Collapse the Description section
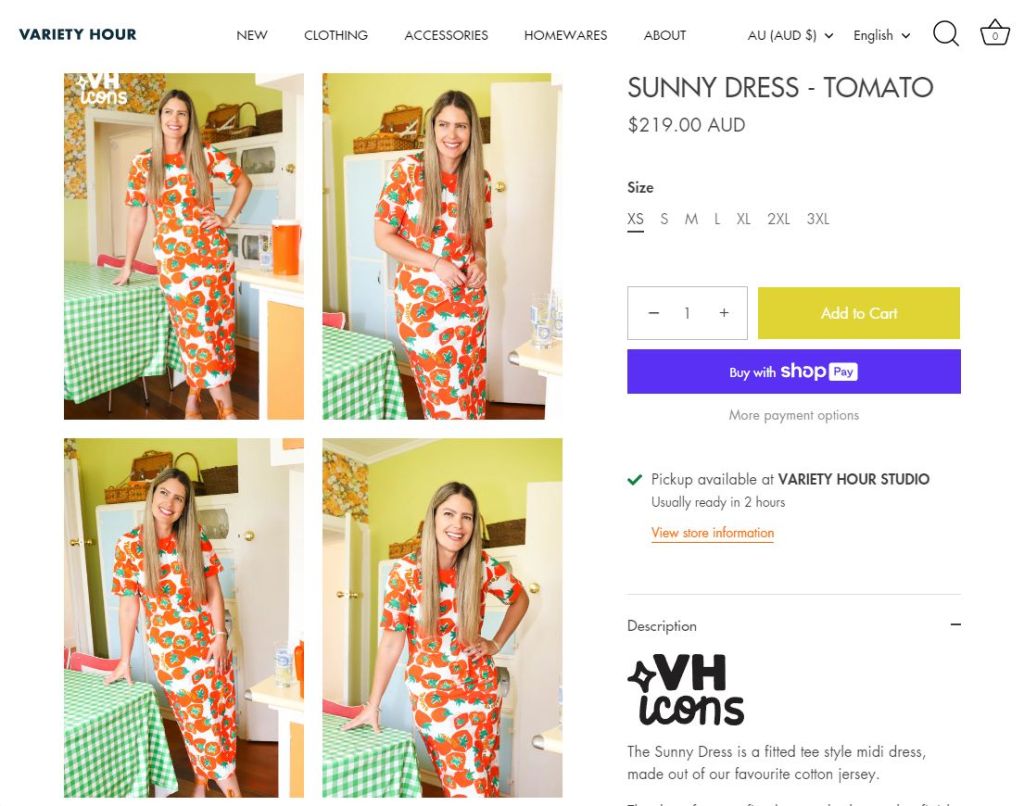1024x806 pixels. 955,625
